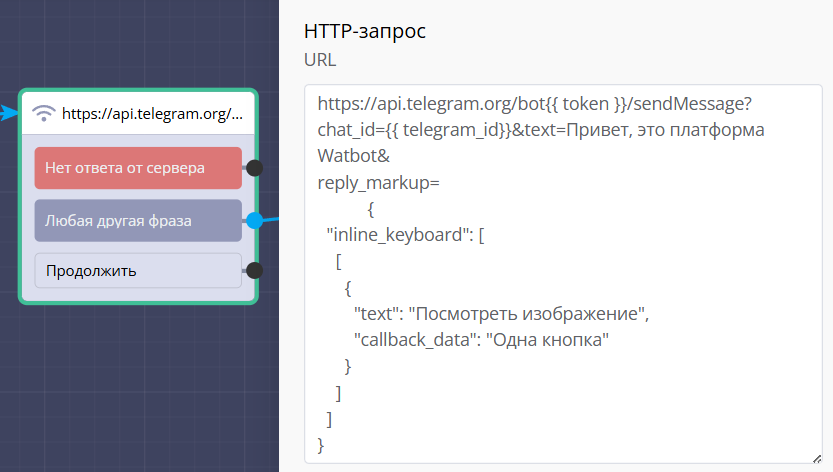This screenshot has height=472, width=833.
Task: Click the connector dot beside "Продолжить"
Action: click(x=254, y=270)
